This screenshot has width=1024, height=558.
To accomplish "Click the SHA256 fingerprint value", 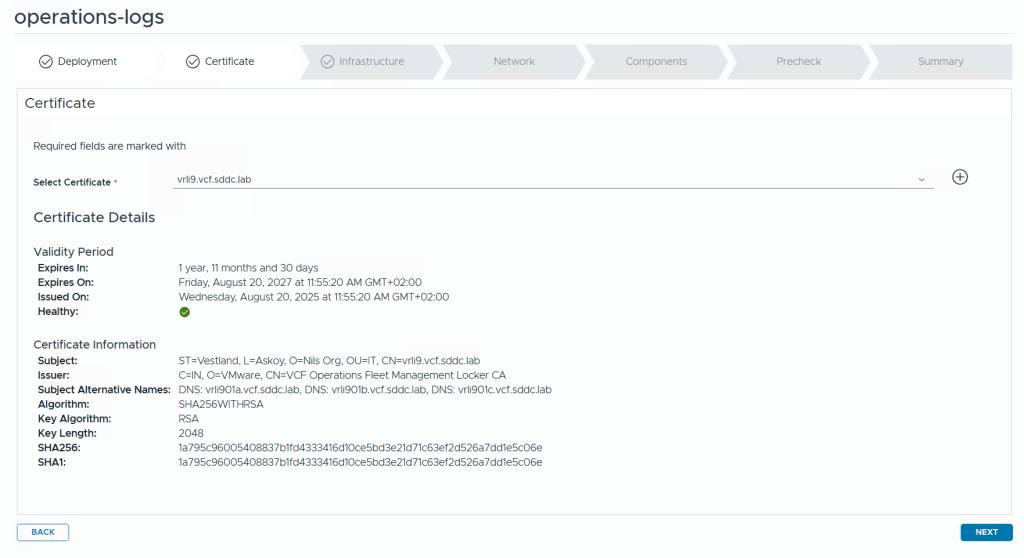I will tap(360, 448).
